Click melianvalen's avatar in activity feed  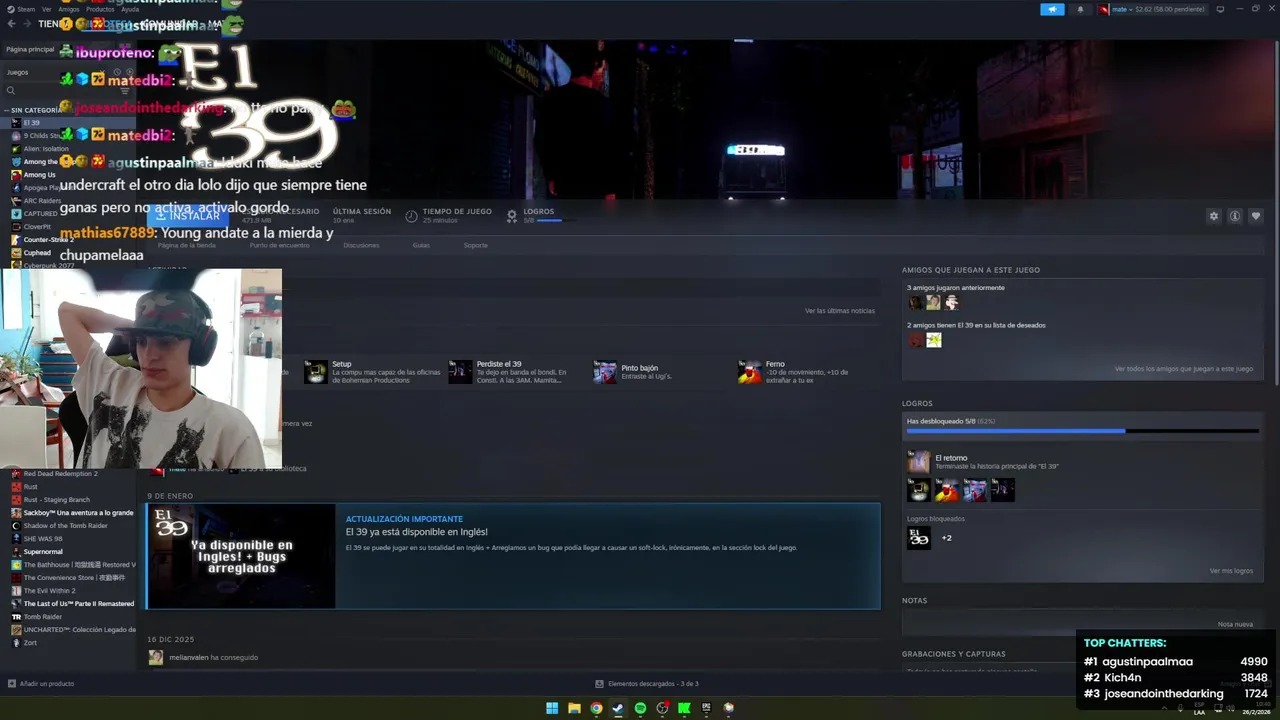tap(155, 657)
